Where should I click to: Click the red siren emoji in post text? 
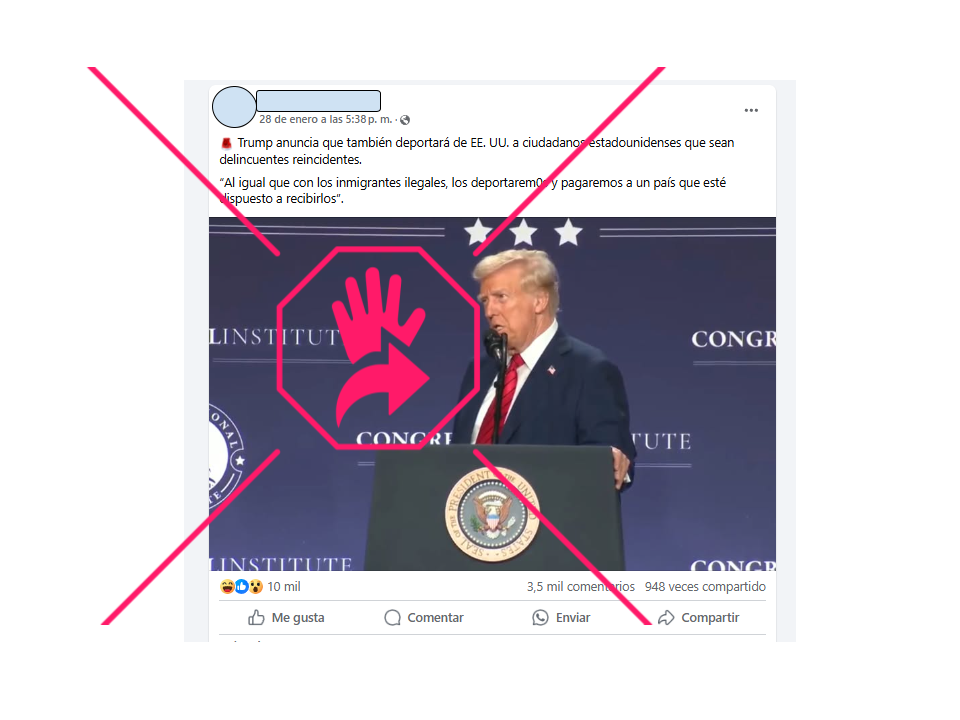coord(226,143)
